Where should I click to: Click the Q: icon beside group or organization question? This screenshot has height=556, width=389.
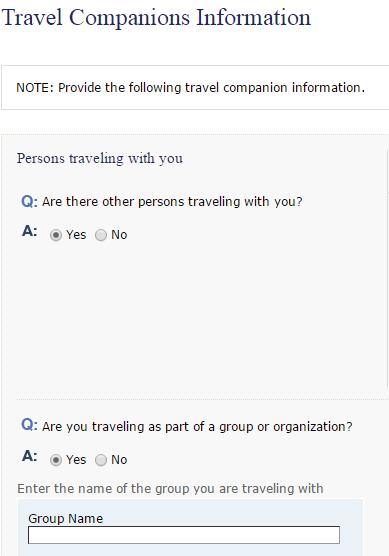point(29,424)
